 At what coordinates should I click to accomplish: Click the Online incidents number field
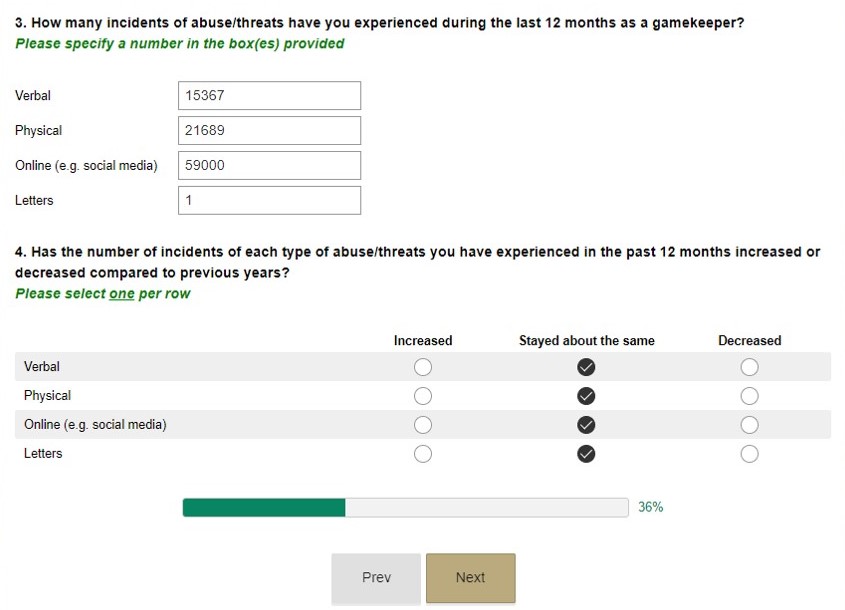[x=269, y=166]
